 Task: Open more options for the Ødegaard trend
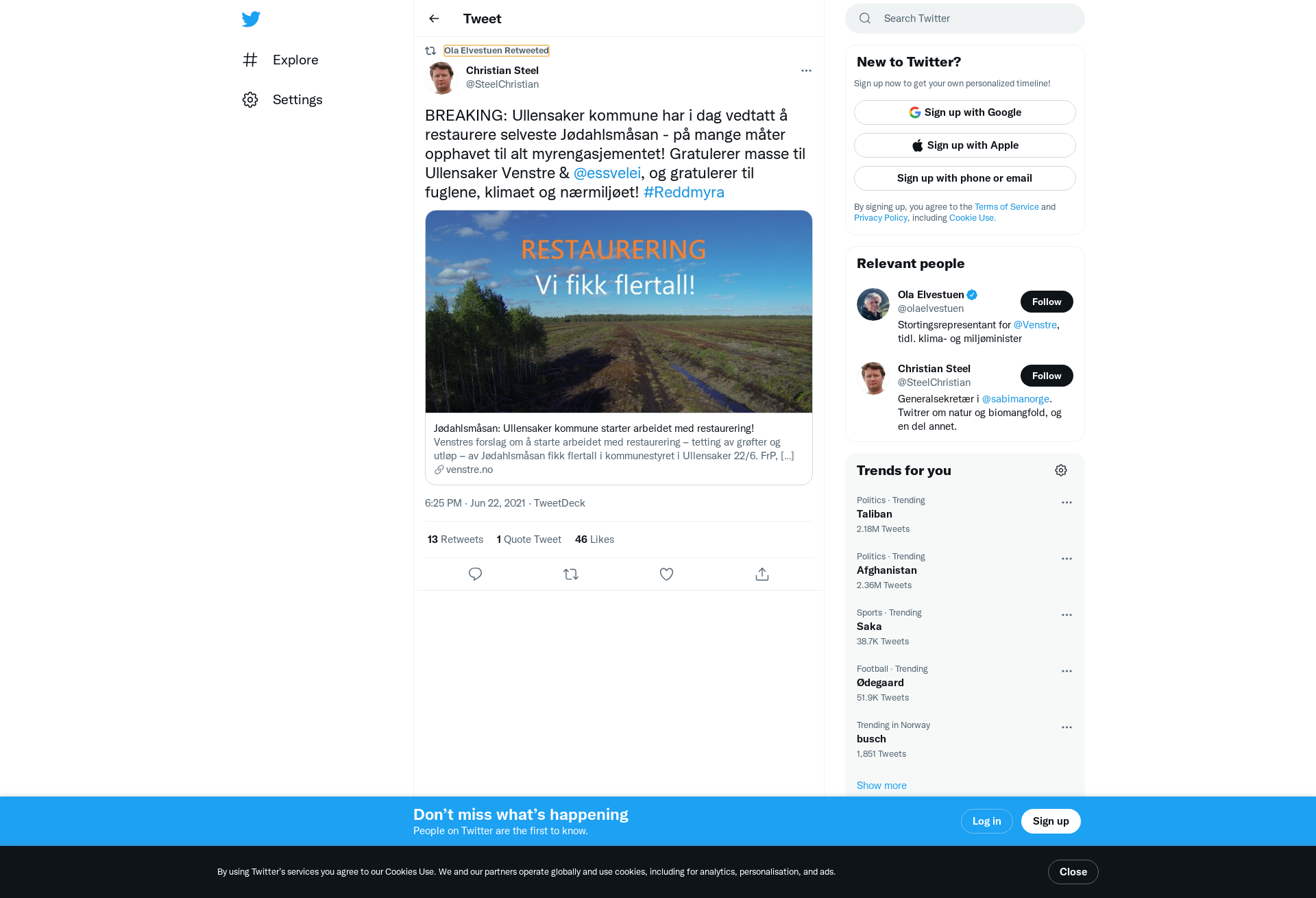tap(1067, 671)
